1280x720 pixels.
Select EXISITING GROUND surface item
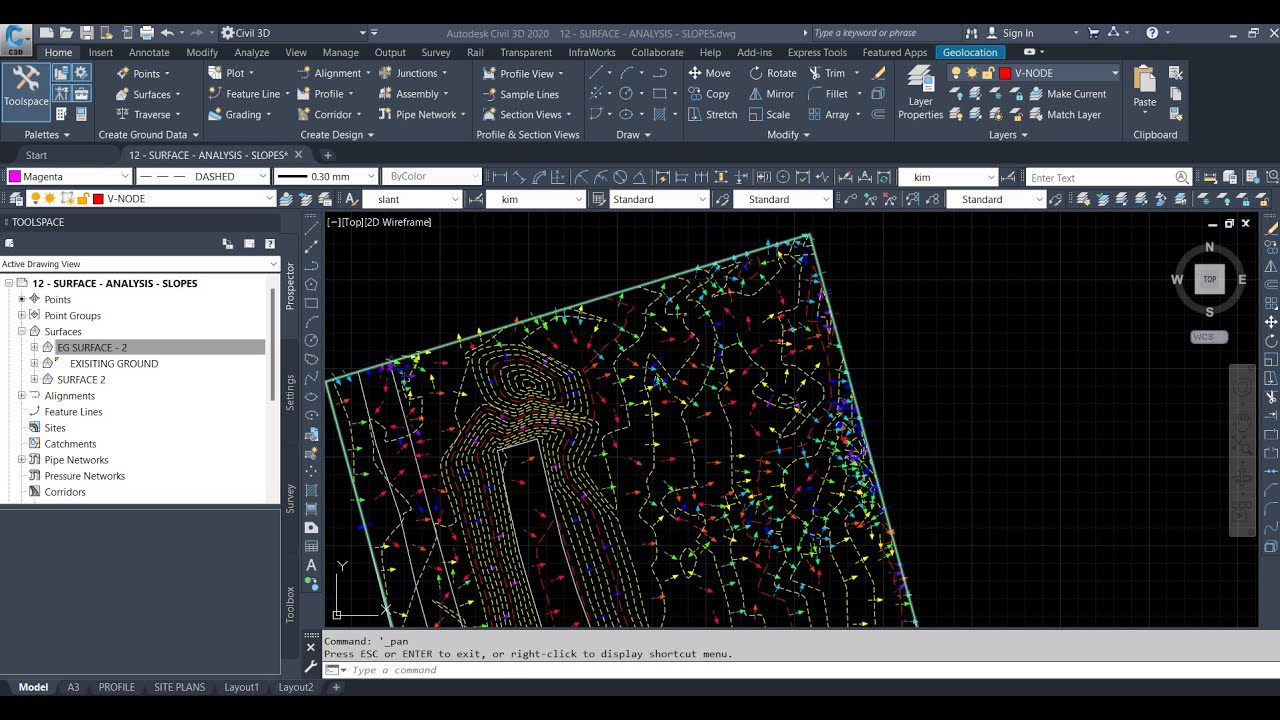[x=114, y=363]
